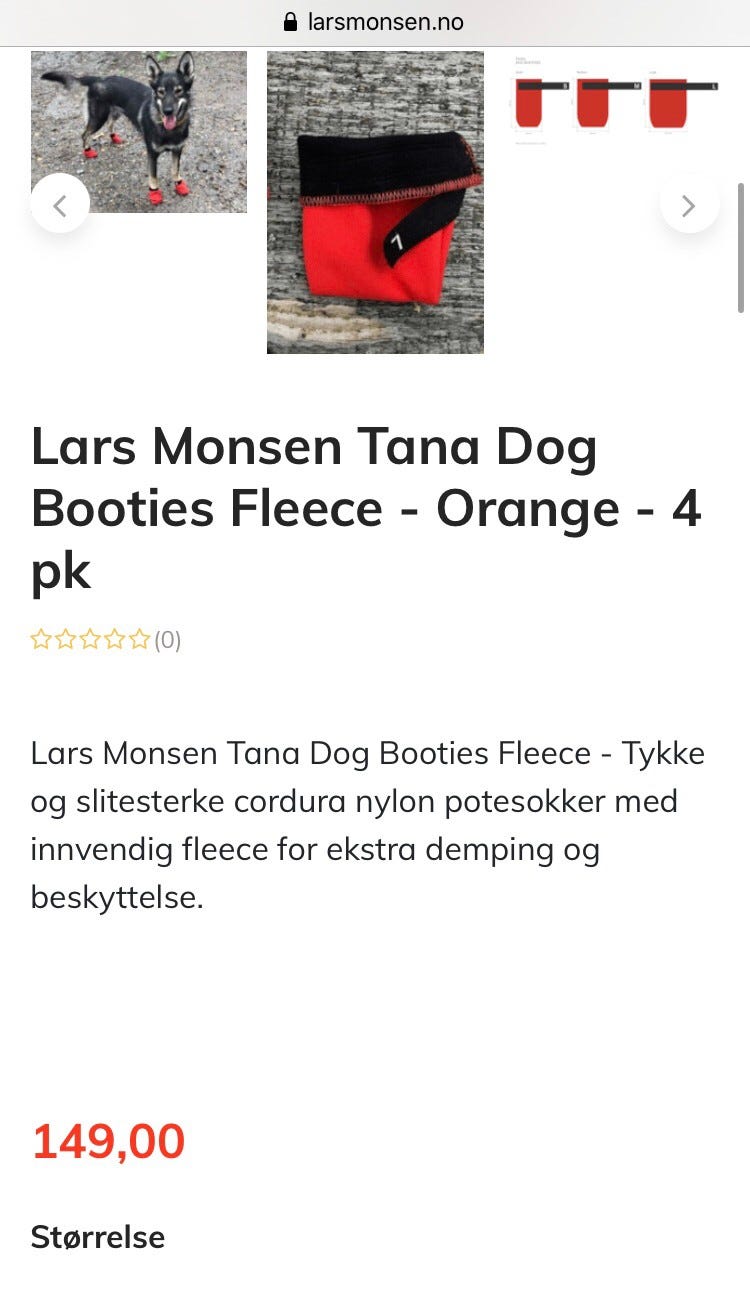Click the page scrollbar on the right edge
This screenshot has height=1302, width=750.
tap(741, 248)
